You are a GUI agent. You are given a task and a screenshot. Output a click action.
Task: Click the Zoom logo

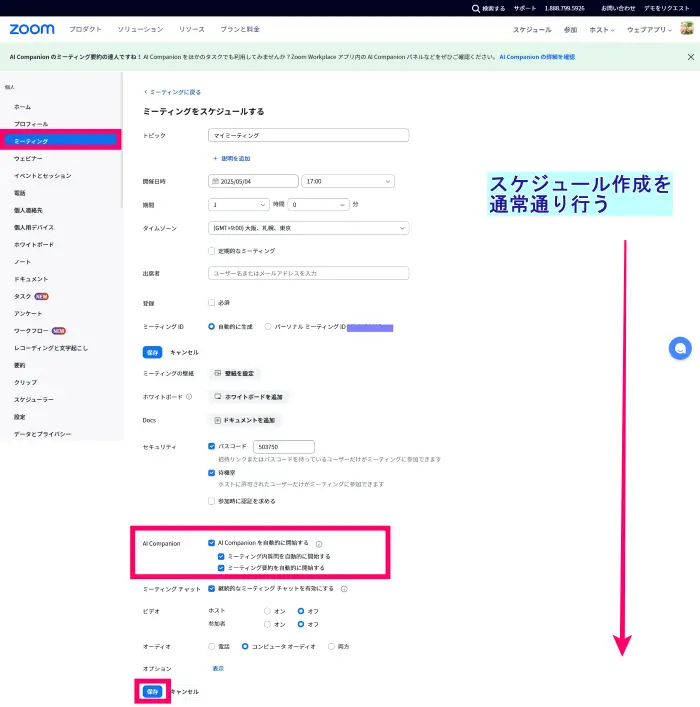32,29
